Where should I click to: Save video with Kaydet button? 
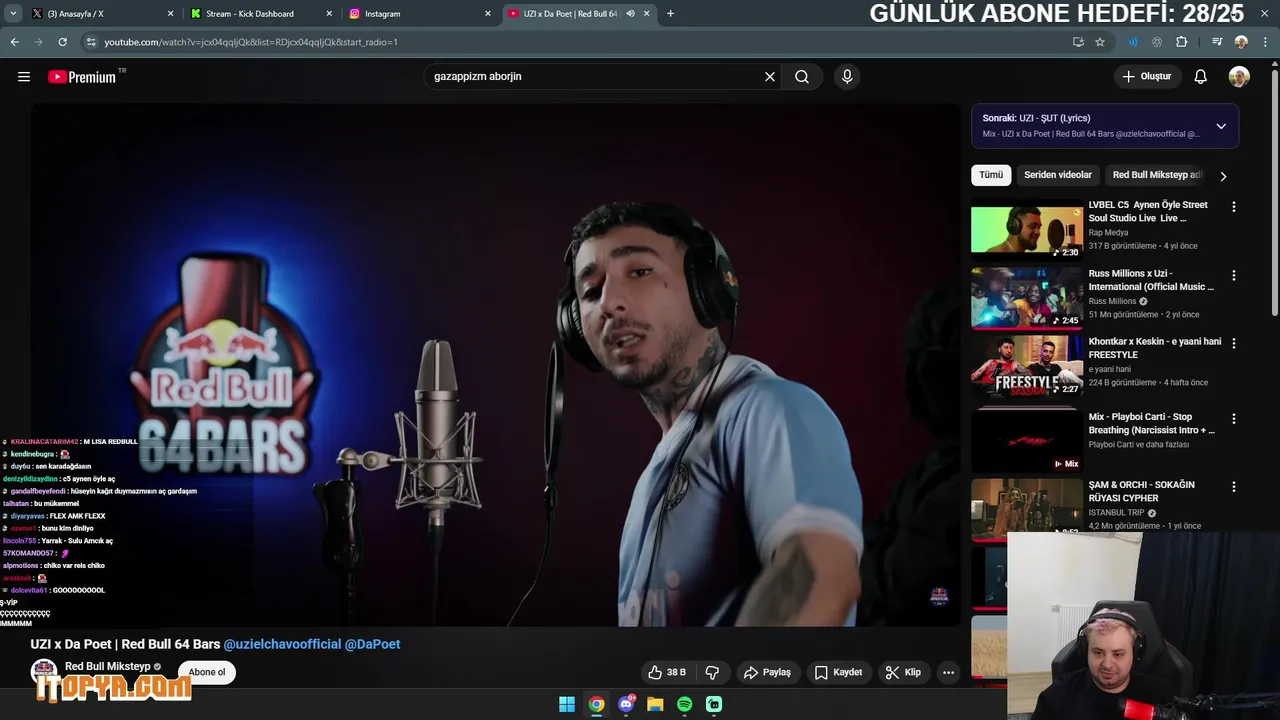tap(838, 672)
